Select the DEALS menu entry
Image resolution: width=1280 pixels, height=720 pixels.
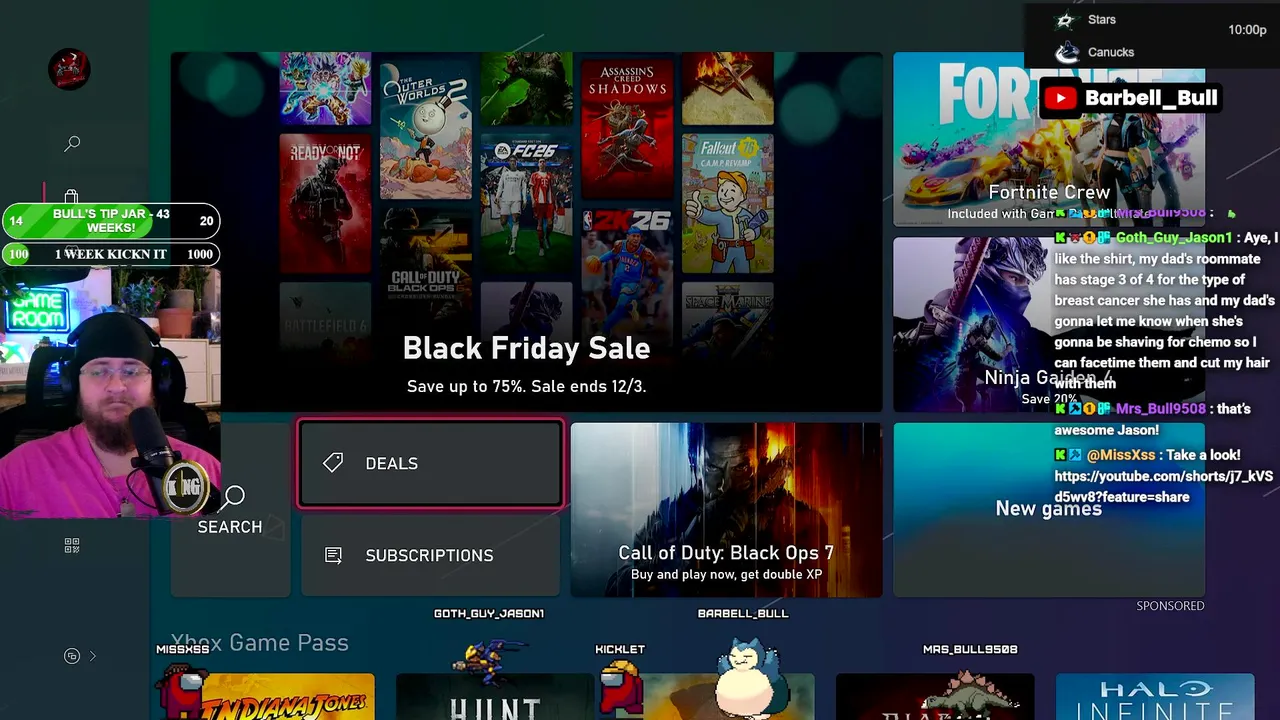431,464
